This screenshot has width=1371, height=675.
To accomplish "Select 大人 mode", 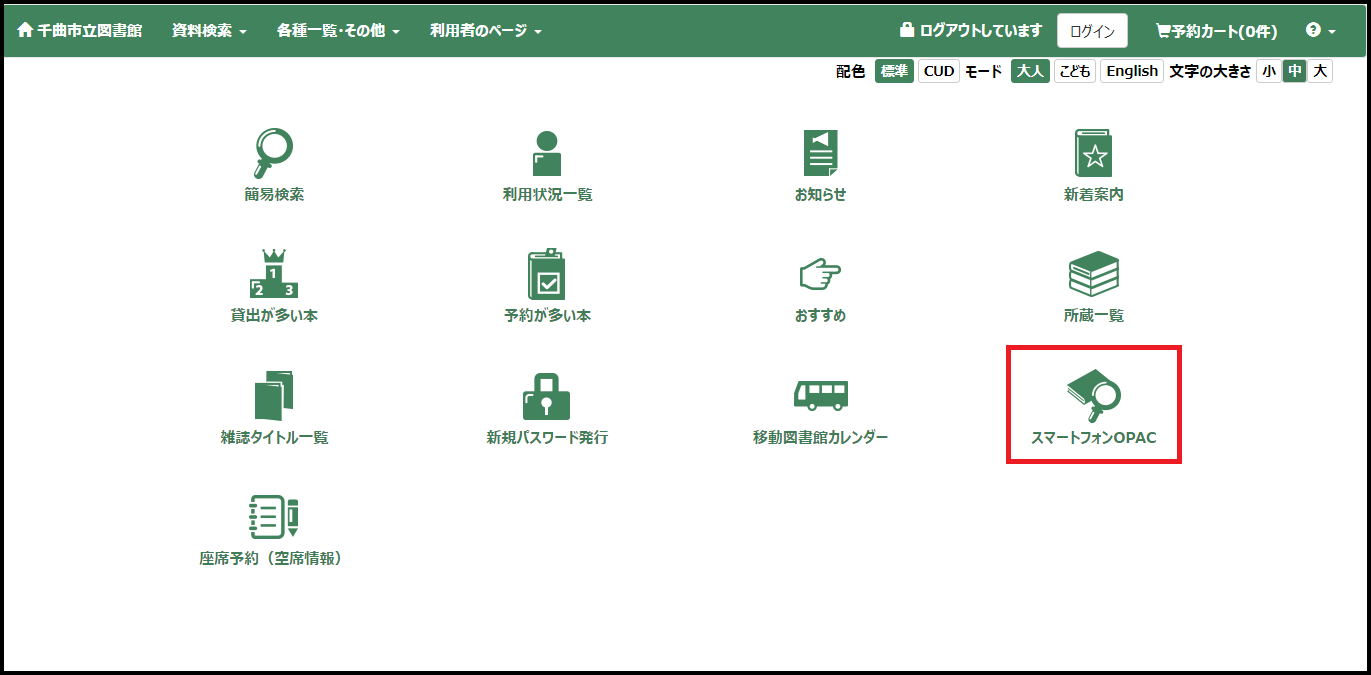I will (1030, 71).
